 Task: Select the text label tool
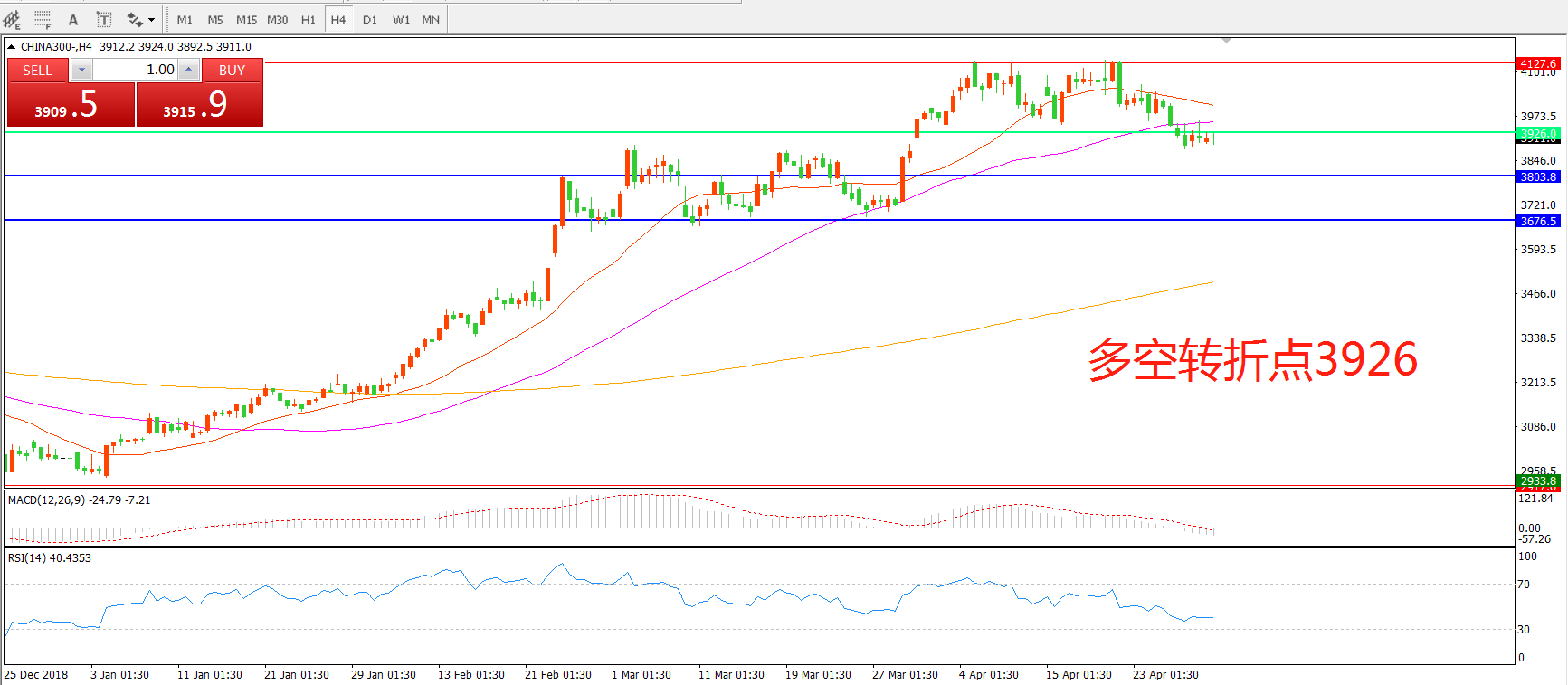click(x=104, y=20)
